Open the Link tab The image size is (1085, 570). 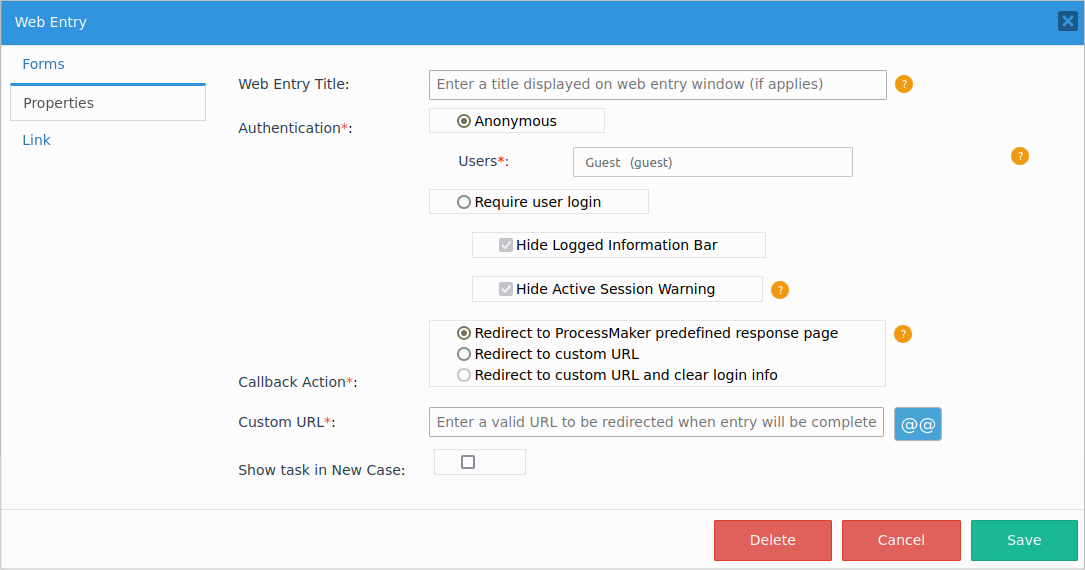coord(37,140)
